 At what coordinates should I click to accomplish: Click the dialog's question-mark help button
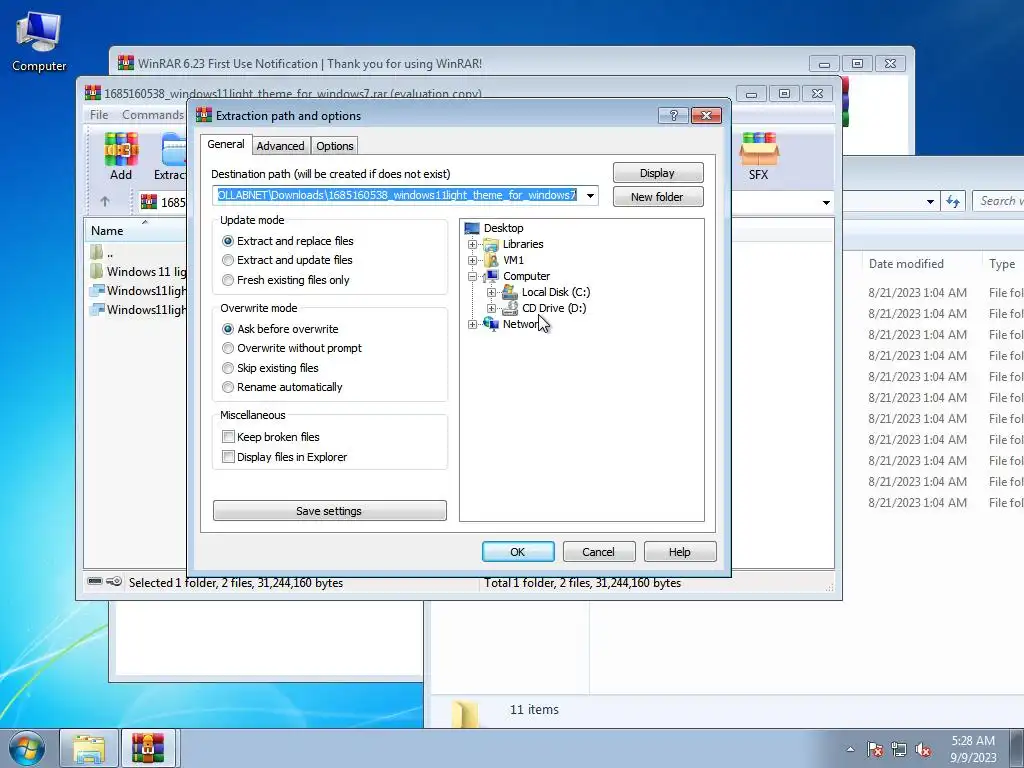673,116
